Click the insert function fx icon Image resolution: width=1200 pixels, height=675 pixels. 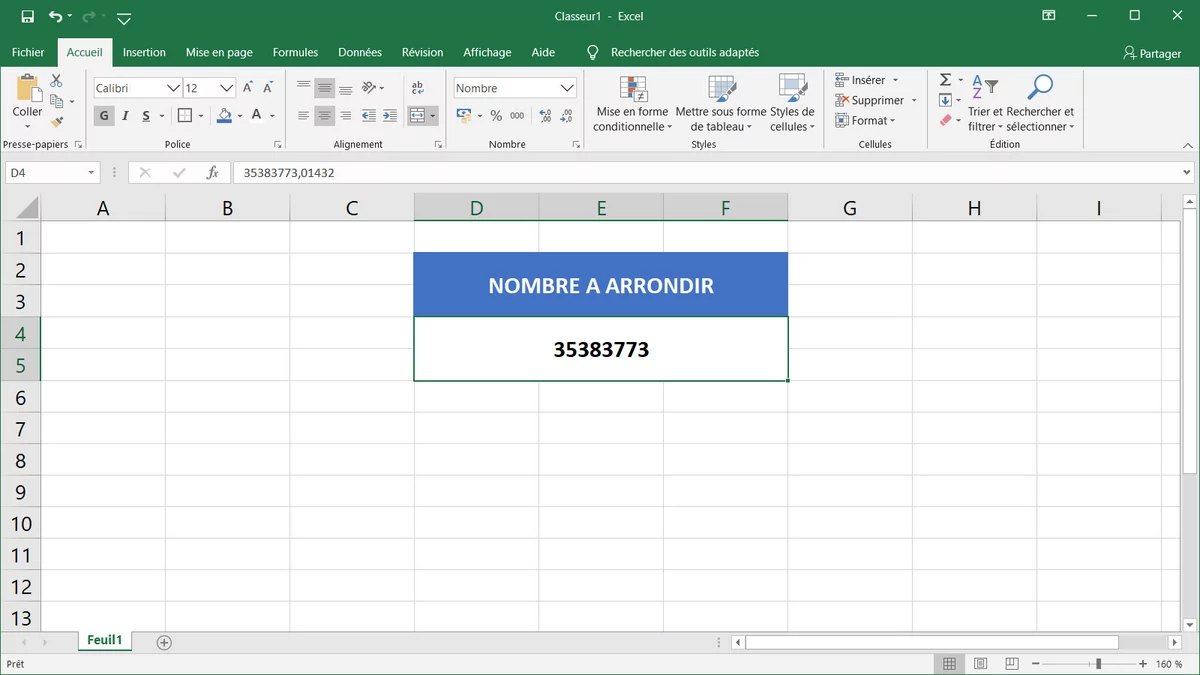click(x=212, y=173)
